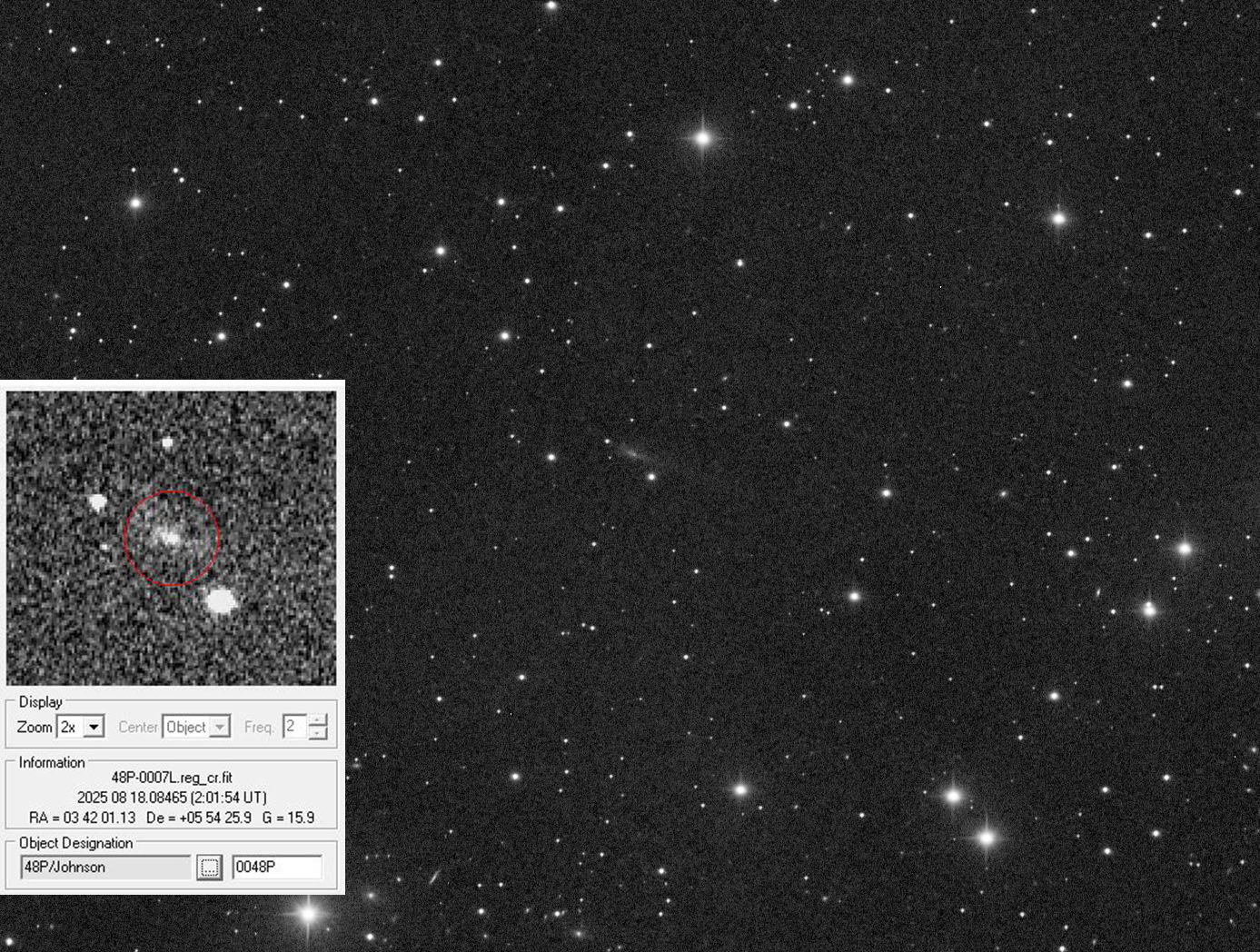The image size is (1260, 952).
Task: Click the RA and De coordinates line
Action: click(x=172, y=818)
